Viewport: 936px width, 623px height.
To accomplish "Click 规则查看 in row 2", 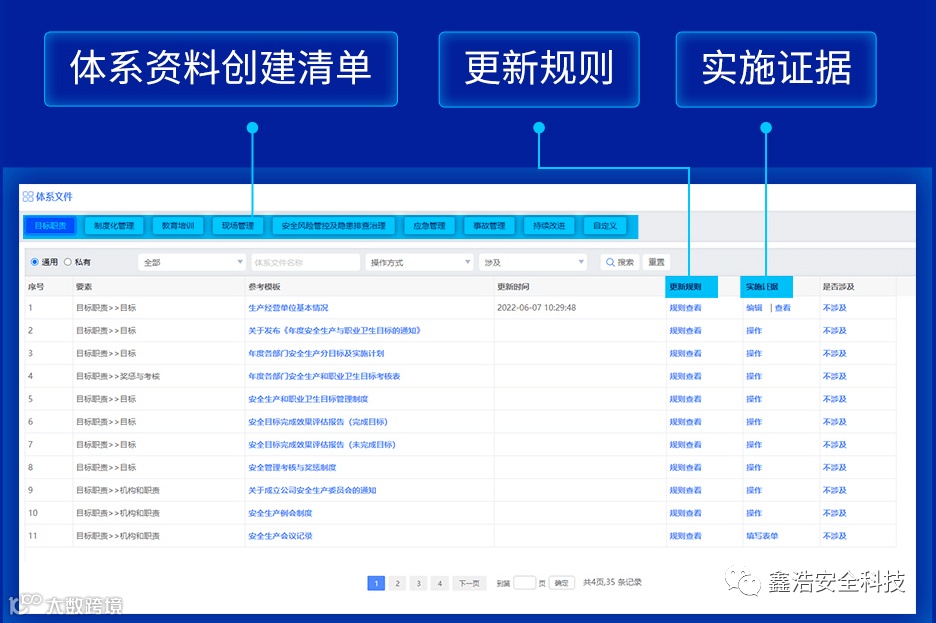I will pyautogui.click(x=685, y=331).
